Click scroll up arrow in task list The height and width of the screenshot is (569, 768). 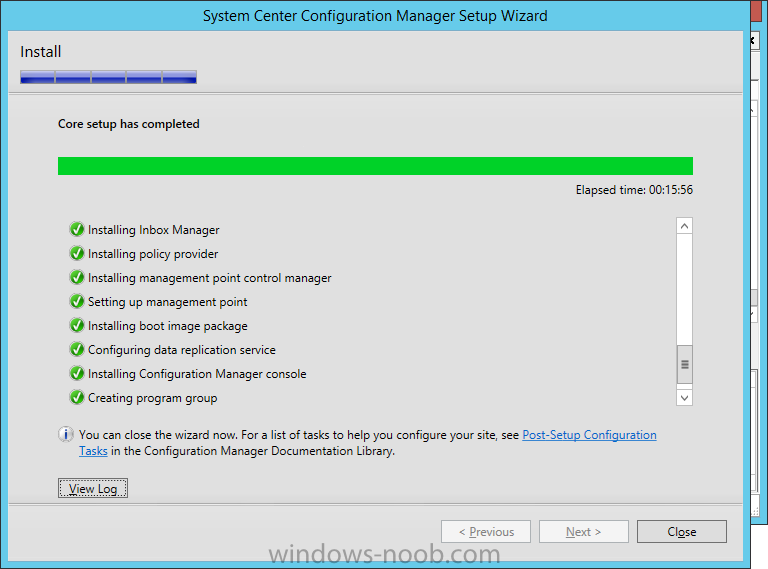pyautogui.click(x=684, y=226)
